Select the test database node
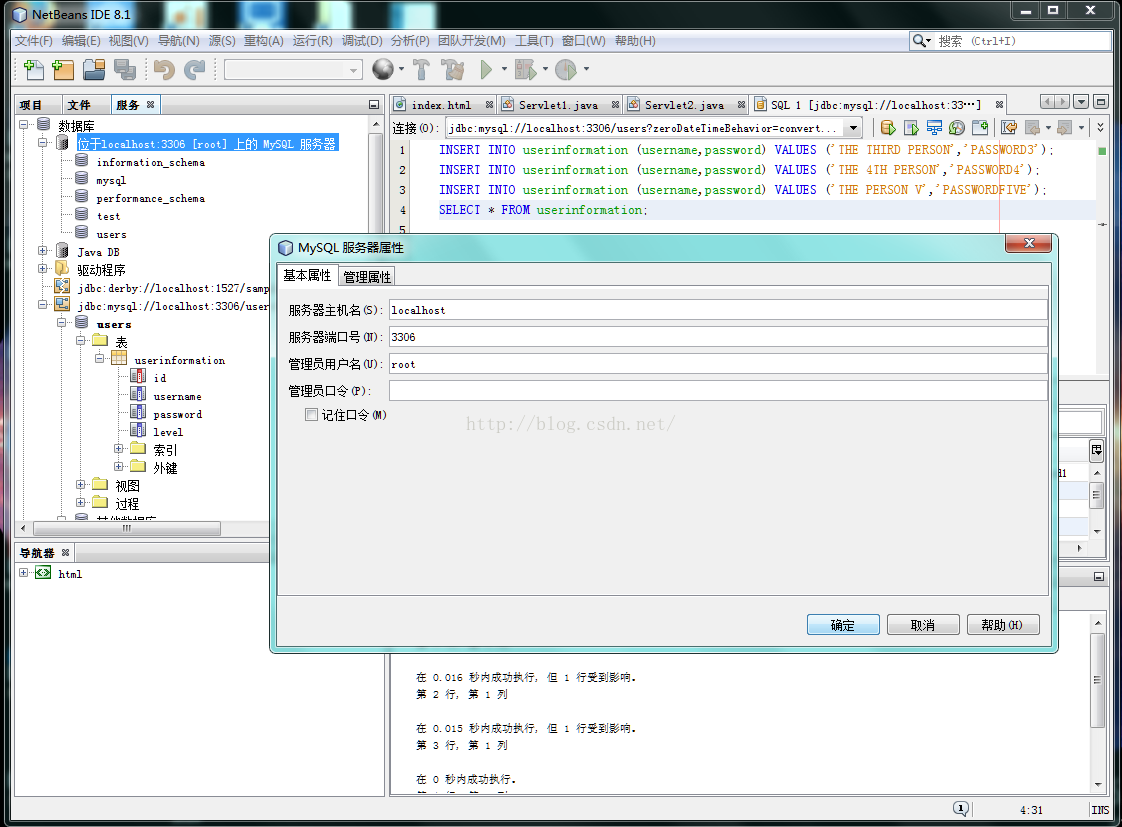 108,216
